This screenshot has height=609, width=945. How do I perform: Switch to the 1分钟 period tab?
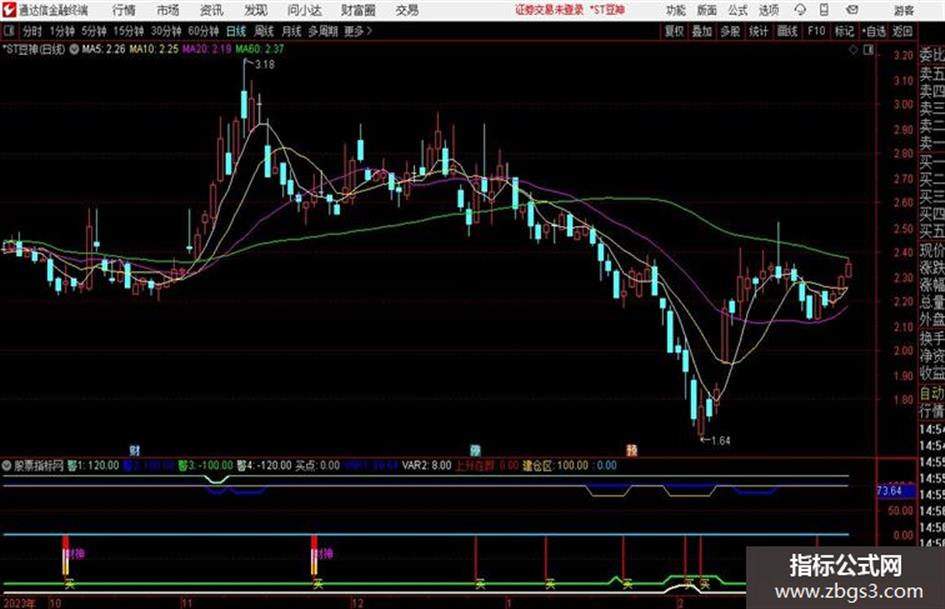62,31
